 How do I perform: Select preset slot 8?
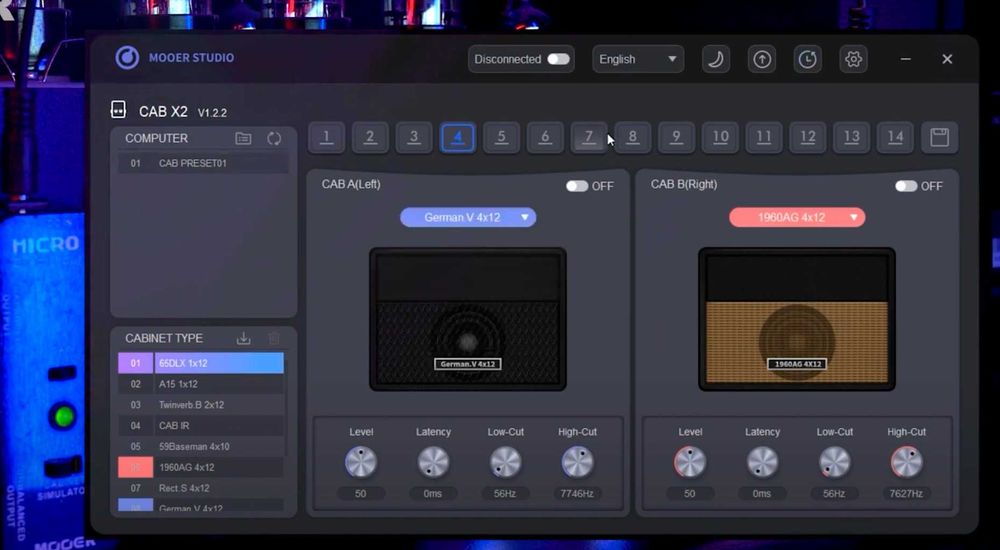633,137
